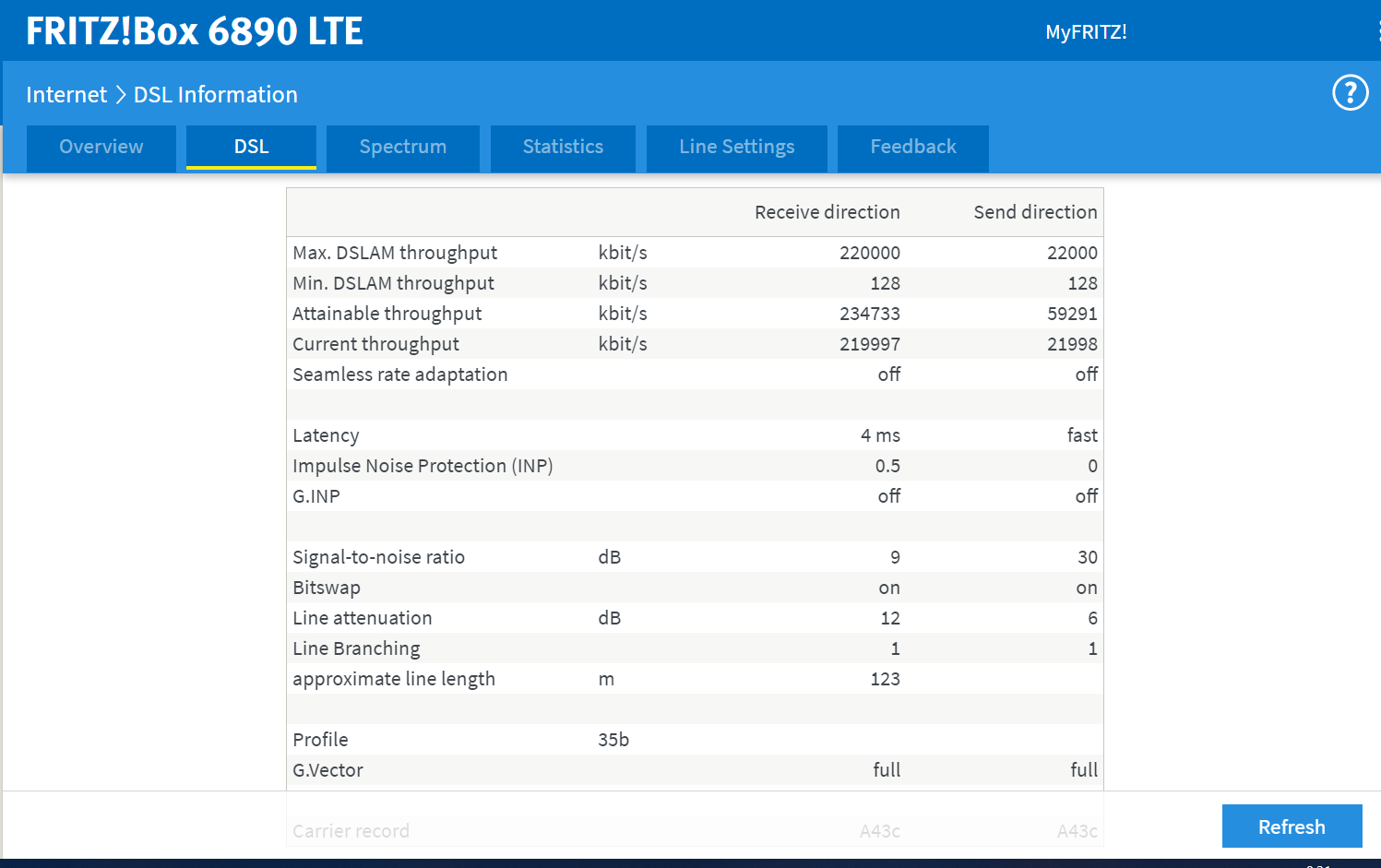Image resolution: width=1381 pixels, height=868 pixels.
Task: Switch to the Feedback tab
Action: [x=913, y=148]
